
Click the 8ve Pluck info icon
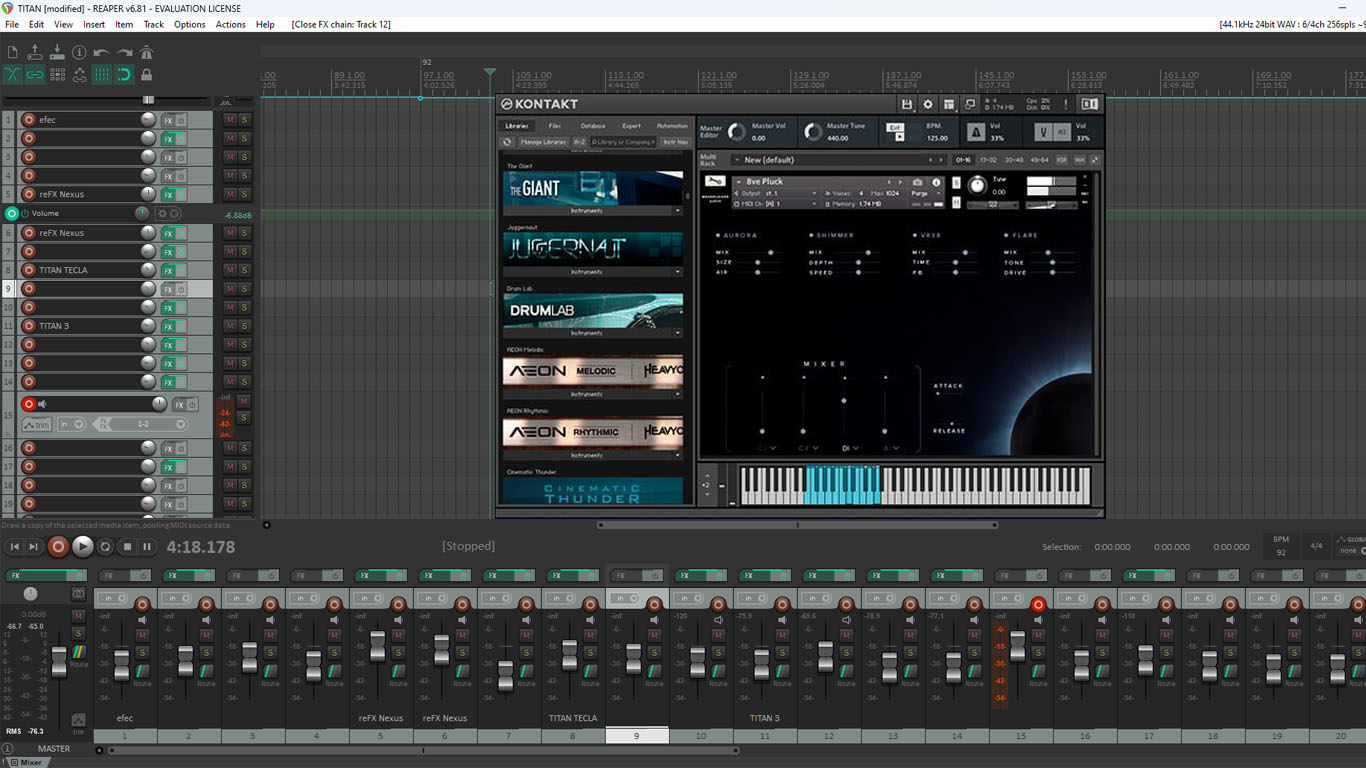(936, 182)
